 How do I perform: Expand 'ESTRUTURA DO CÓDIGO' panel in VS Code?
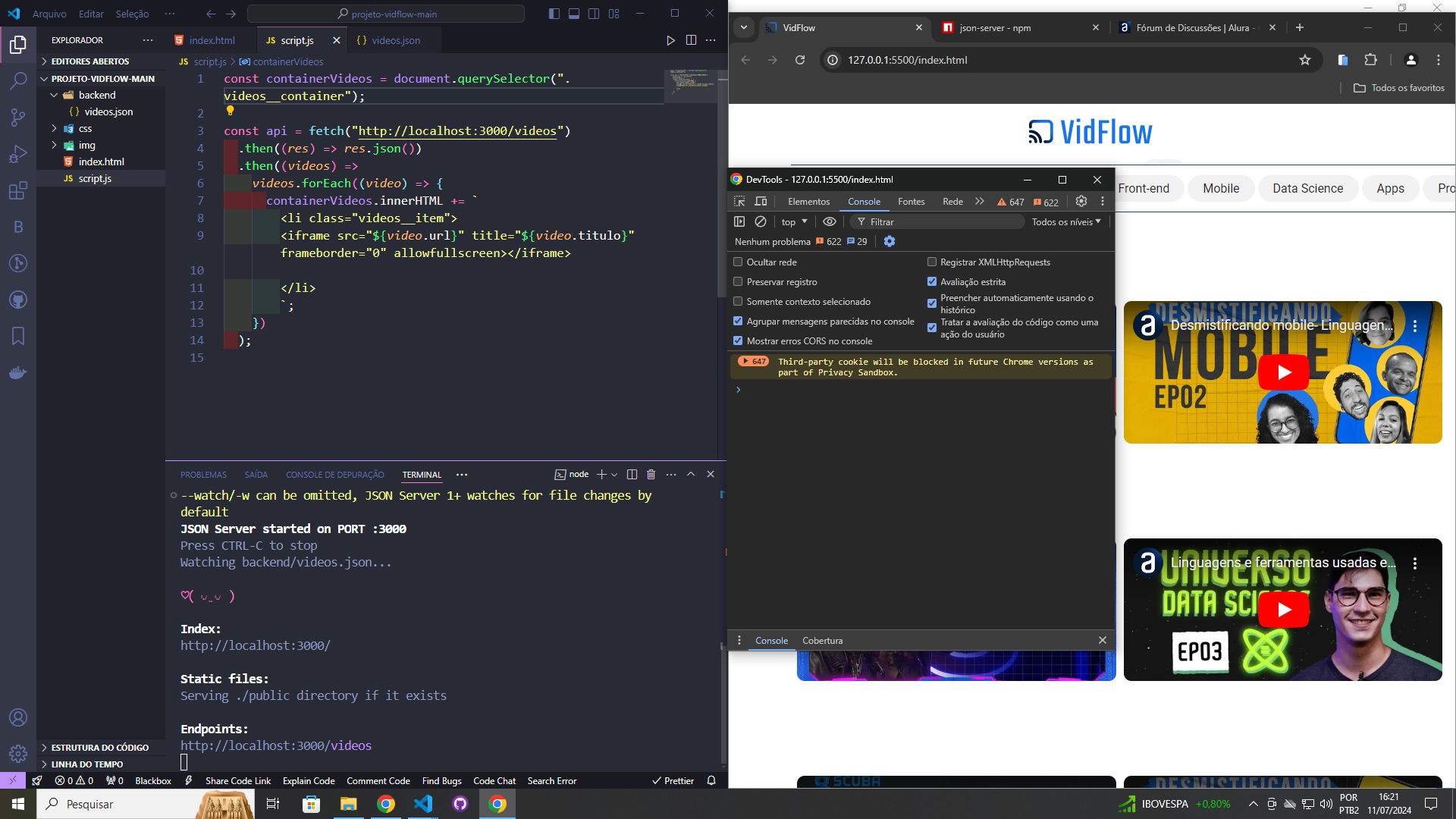point(44,747)
